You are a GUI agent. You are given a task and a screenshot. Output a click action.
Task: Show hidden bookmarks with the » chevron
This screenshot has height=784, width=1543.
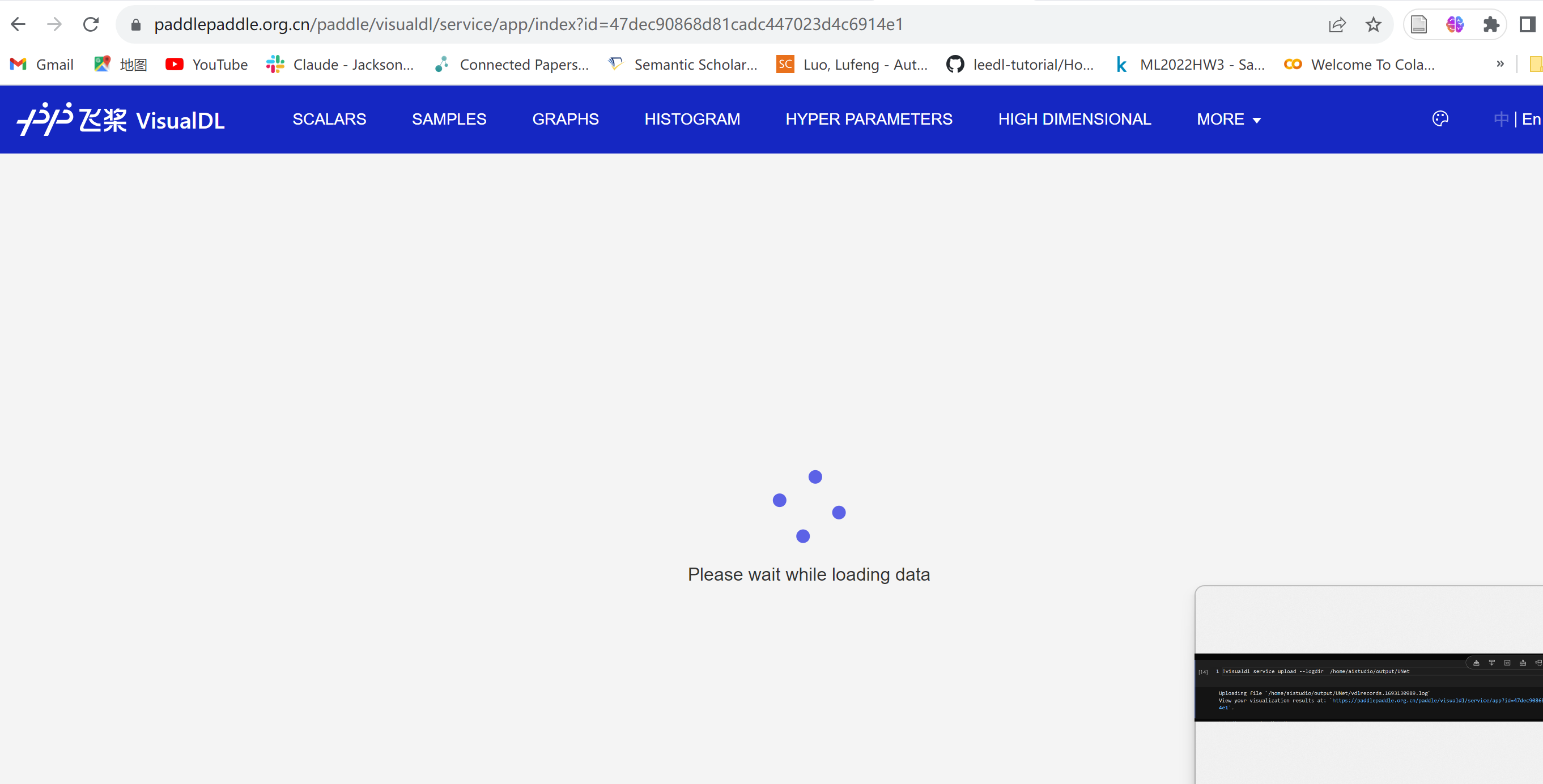click(x=1500, y=64)
